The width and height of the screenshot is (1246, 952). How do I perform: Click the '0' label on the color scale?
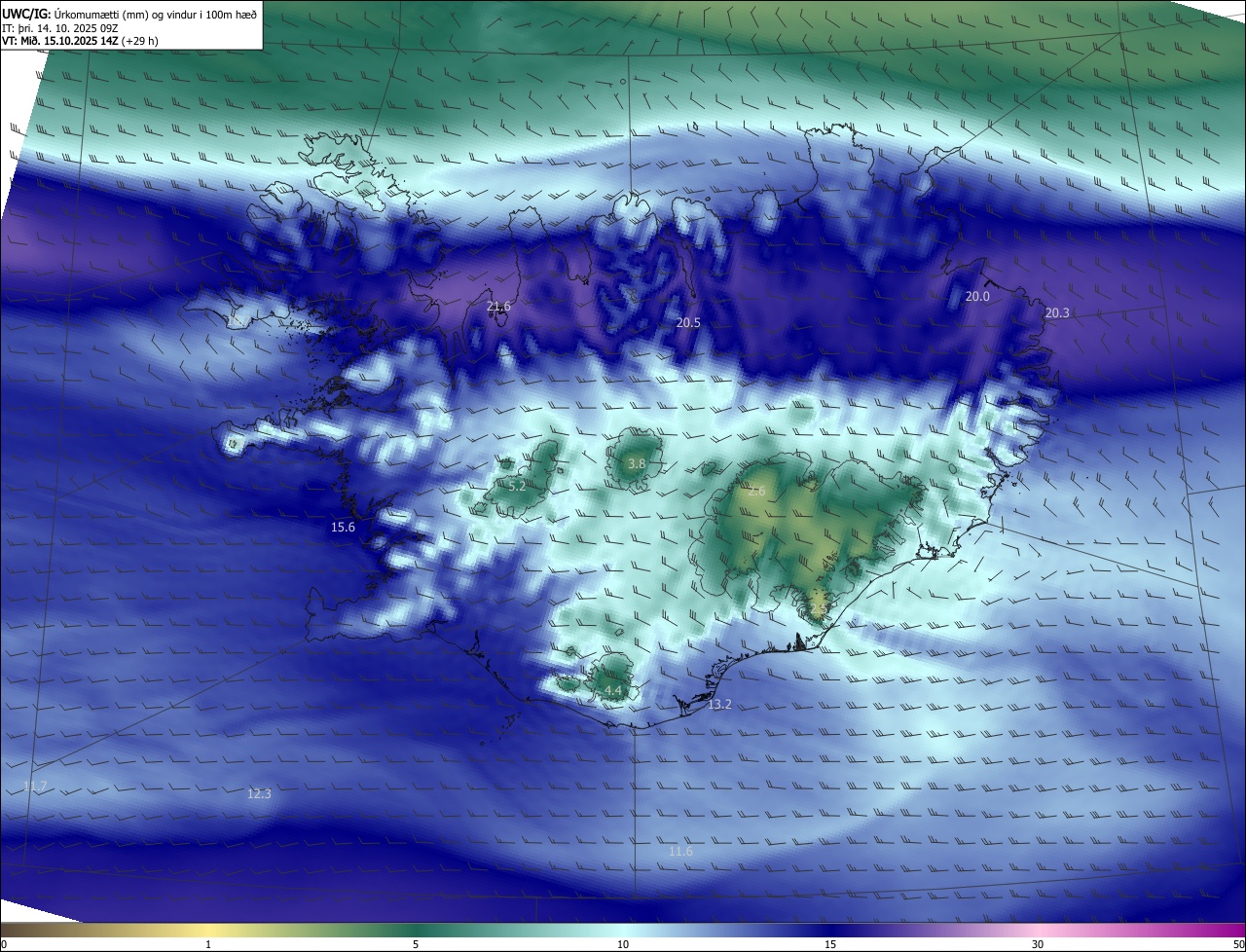click(4, 944)
